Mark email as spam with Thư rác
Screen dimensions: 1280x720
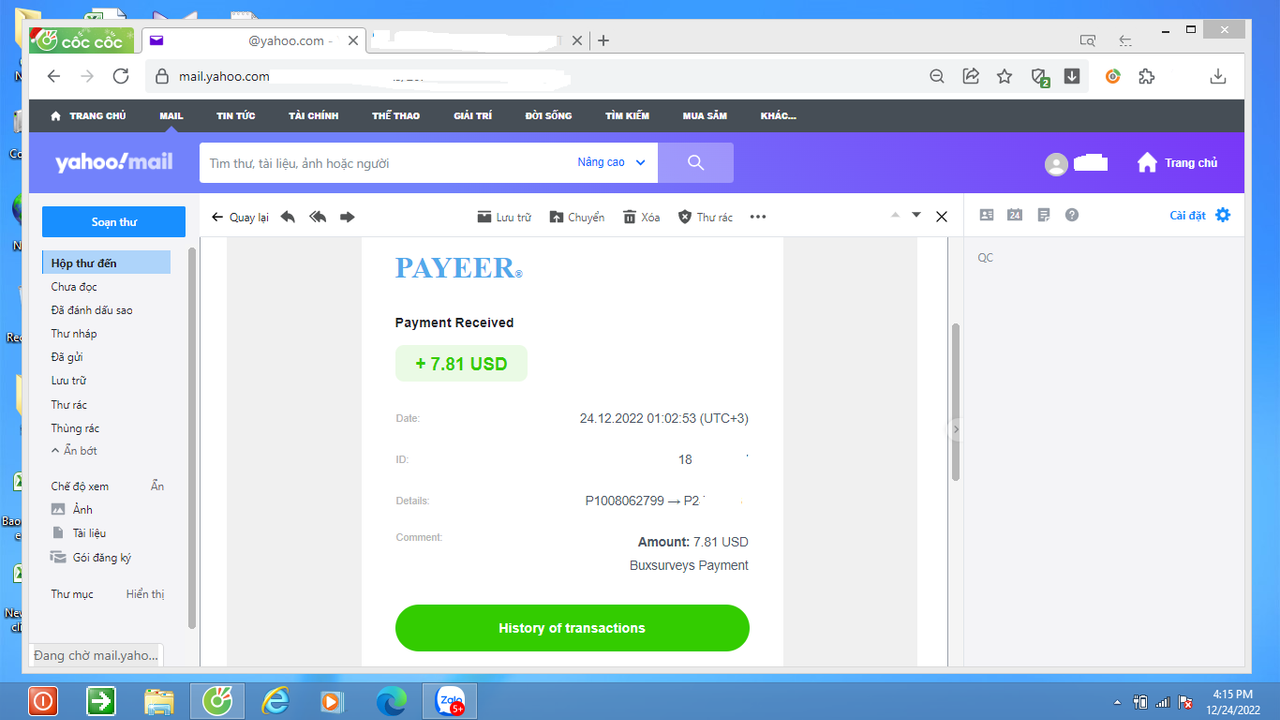coord(705,217)
